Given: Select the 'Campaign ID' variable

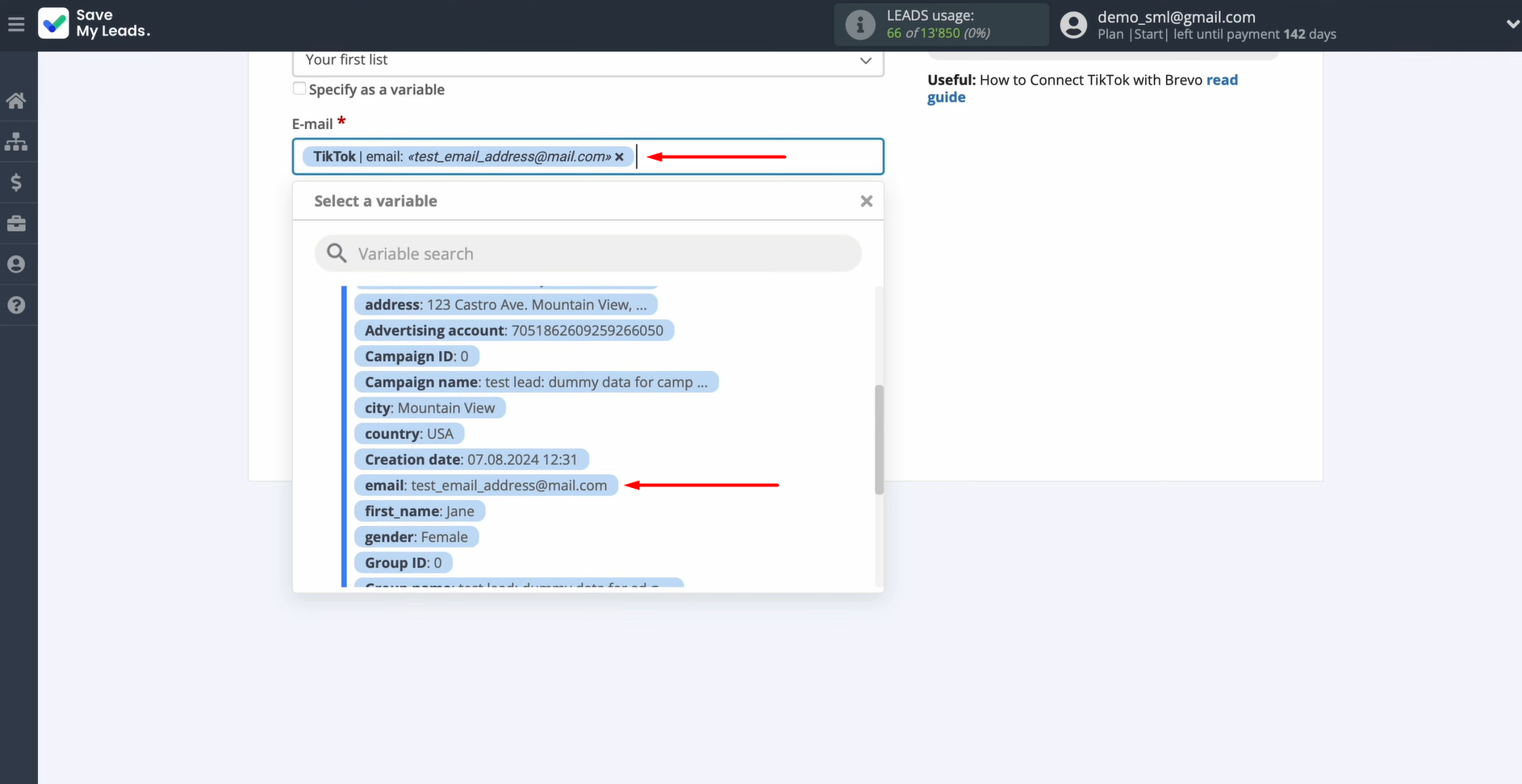Looking at the screenshot, I should 416,357.
